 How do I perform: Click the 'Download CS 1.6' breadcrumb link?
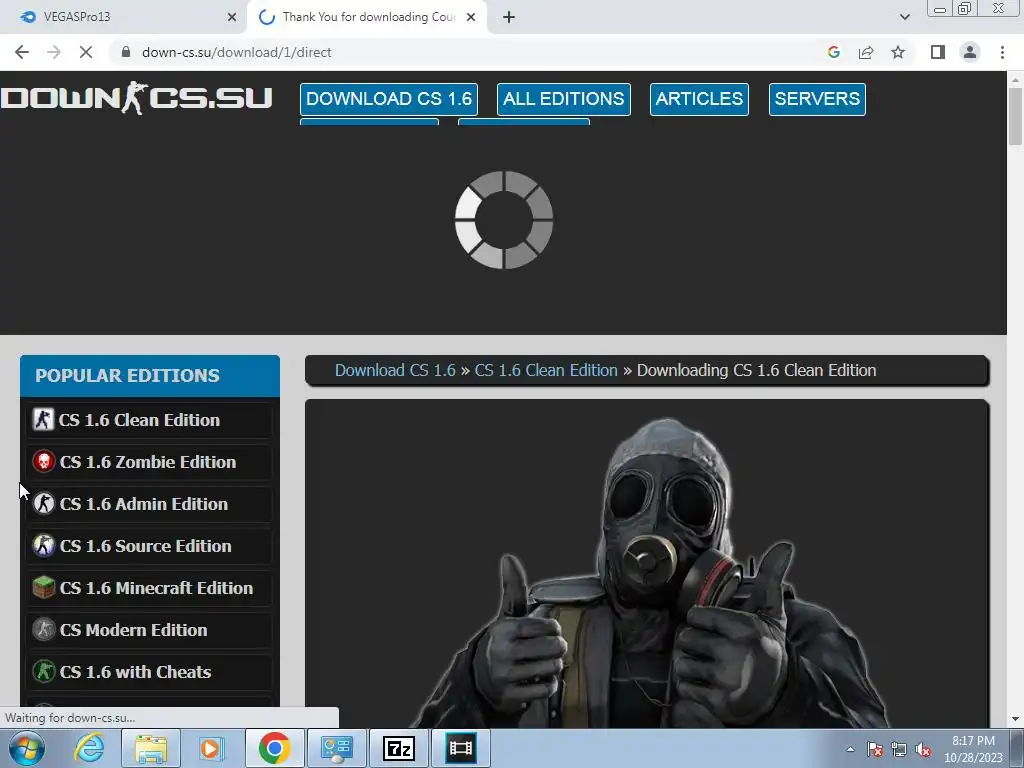coord(395,370)
